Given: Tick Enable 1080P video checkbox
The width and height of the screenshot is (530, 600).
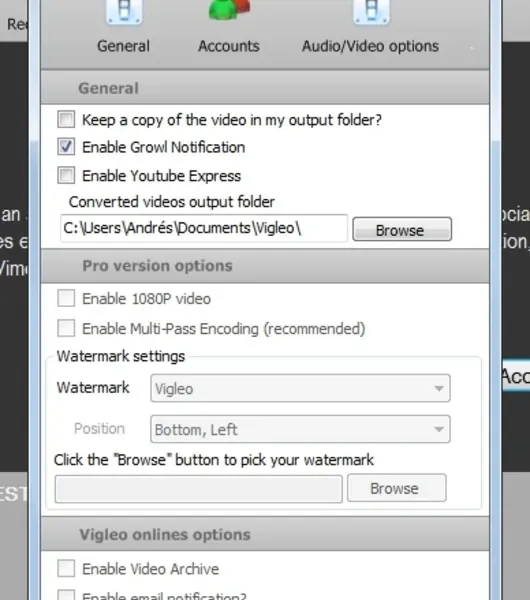Looking at the screenshot, I should 66,298.
